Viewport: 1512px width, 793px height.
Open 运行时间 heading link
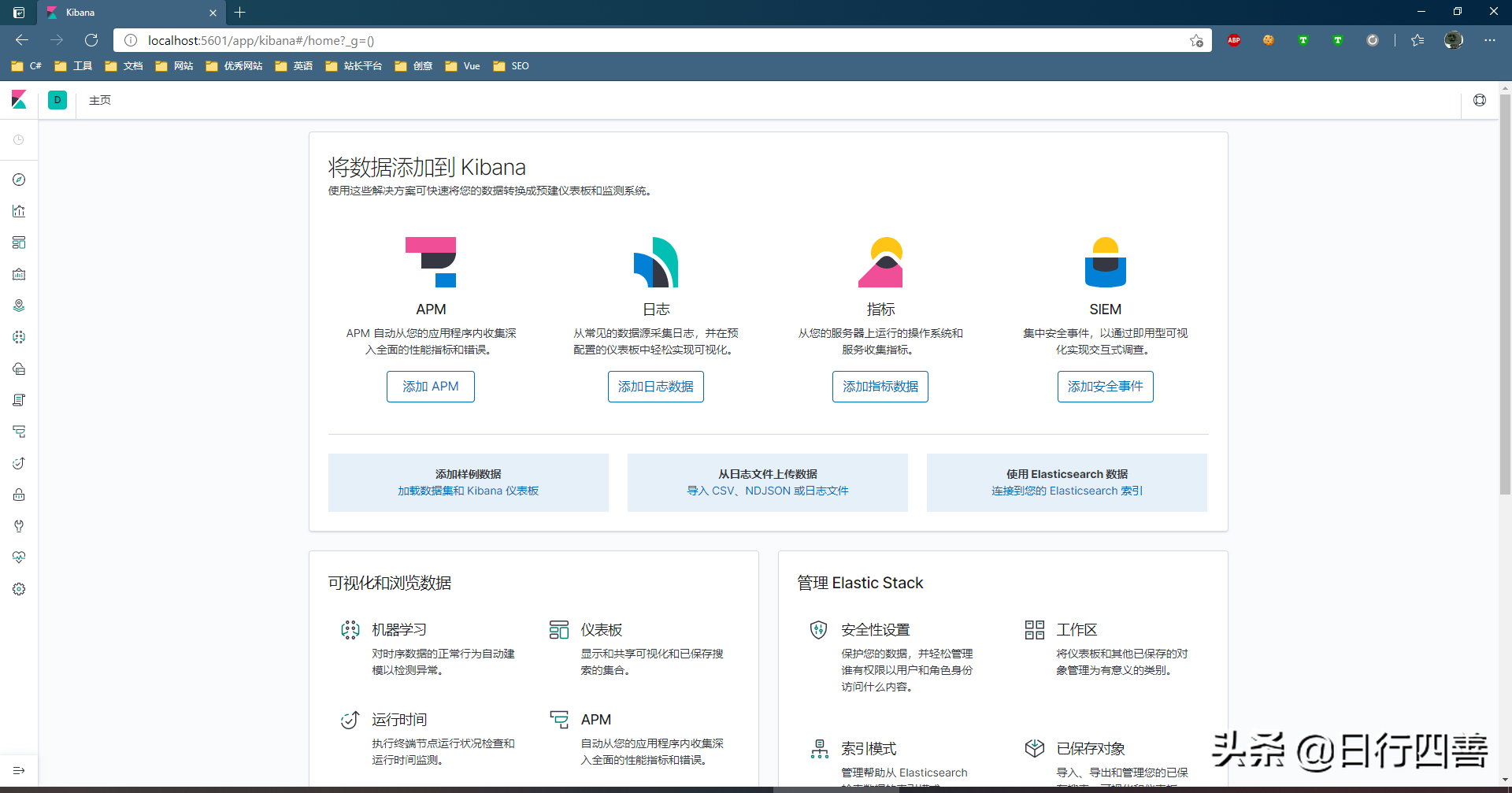(399, 720)
